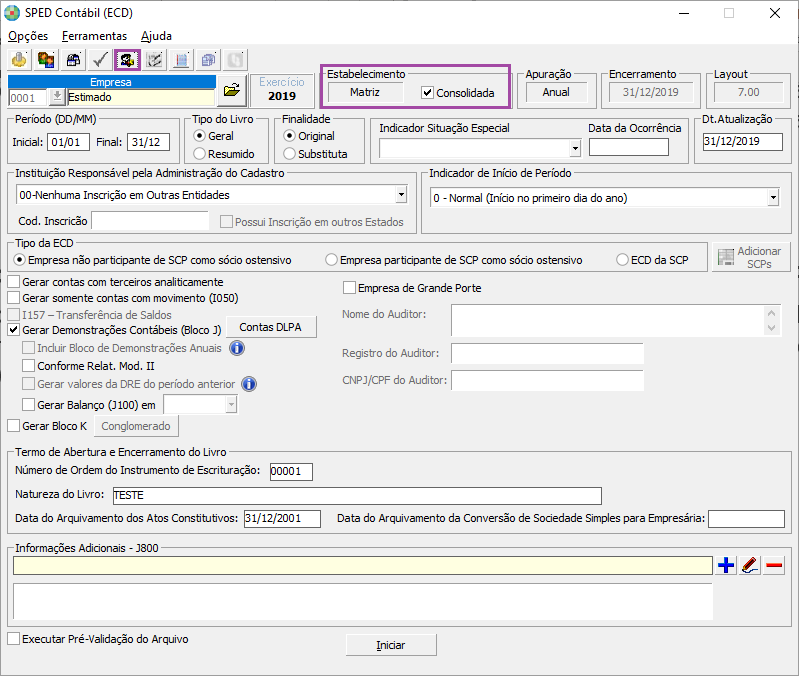Select Resumido book type
Image resolution: width=799 pixels, height=676 pixels.
tap(200, 154)
